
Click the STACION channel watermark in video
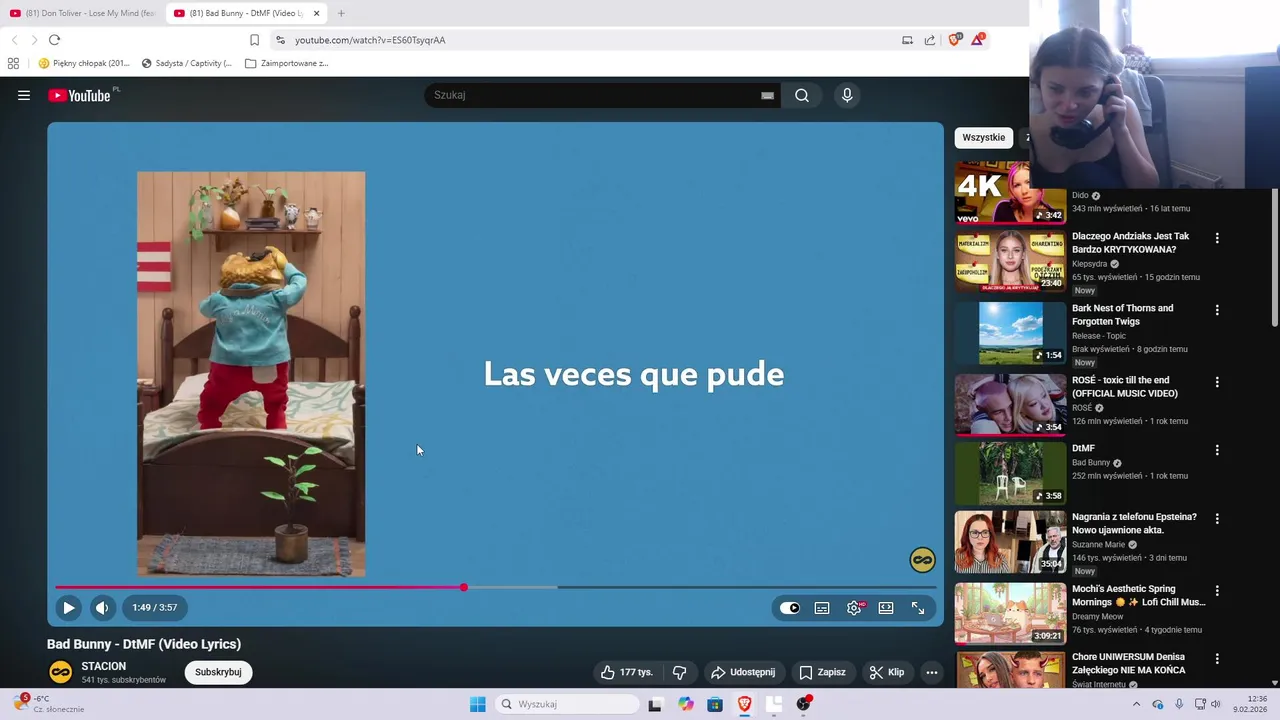(922, 560)
